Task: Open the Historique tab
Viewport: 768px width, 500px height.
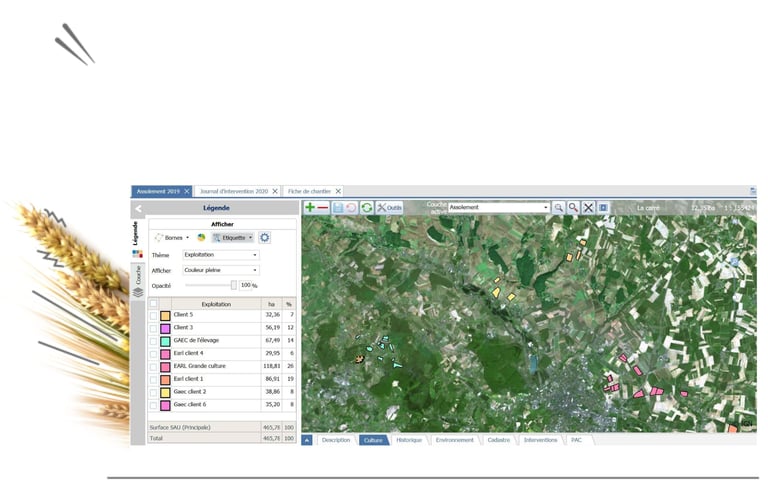Action: click(x=409, y=440)
